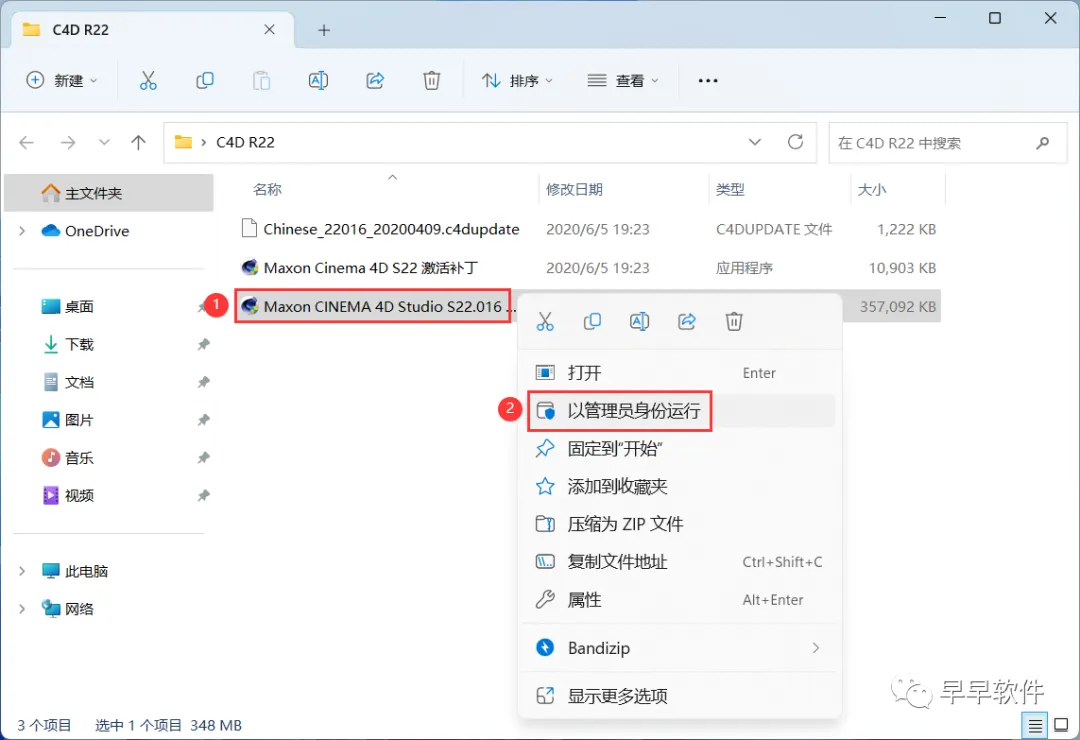Image resolution: width=1080 pixels, height=740 pixels.
Task: Unpin 图片 from quick access
Action: click(204, 420)
